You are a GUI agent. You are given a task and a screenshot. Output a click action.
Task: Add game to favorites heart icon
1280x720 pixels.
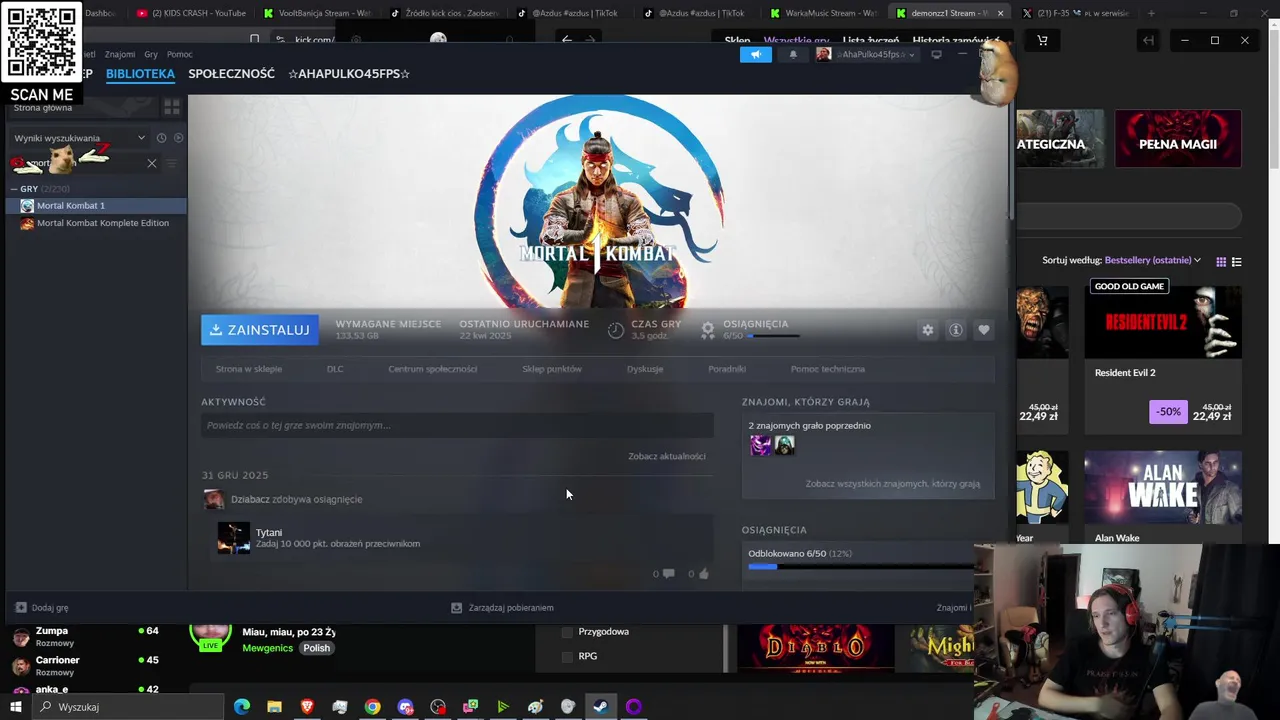tap(984, 330)
